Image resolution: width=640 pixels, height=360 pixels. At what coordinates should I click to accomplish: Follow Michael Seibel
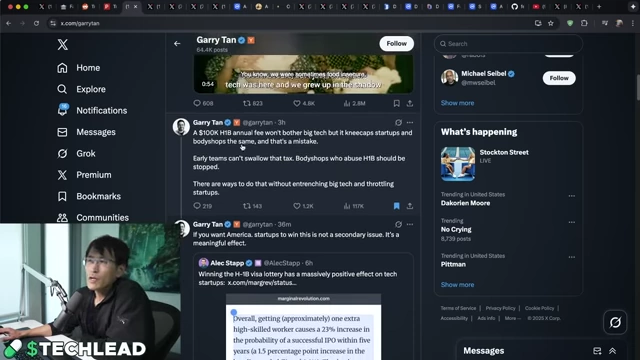(x=559, y=78)
